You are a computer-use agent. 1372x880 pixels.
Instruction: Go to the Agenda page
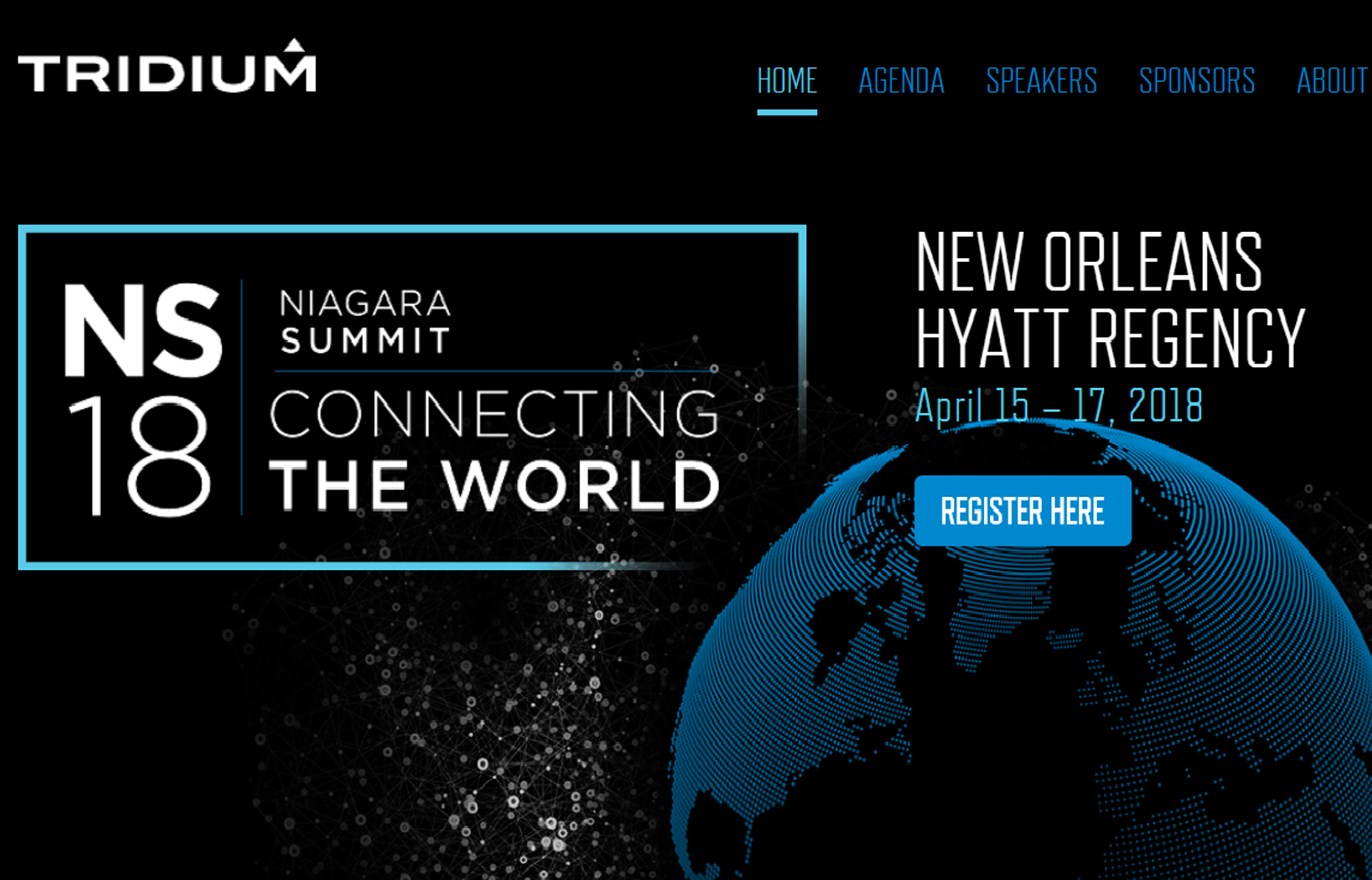click(x=901, y=80)
